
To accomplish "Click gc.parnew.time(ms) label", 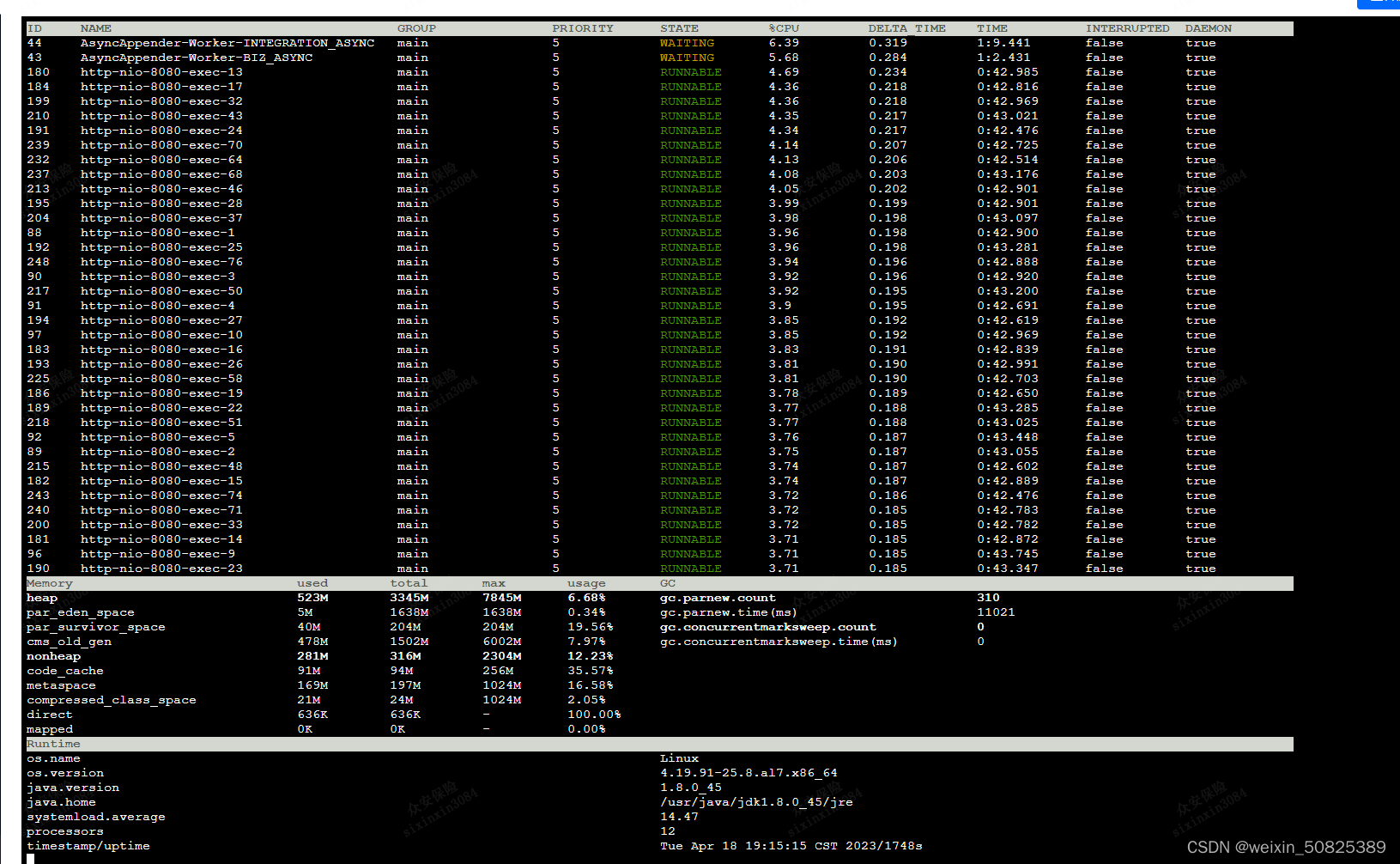I will click(x=729, y=612).
